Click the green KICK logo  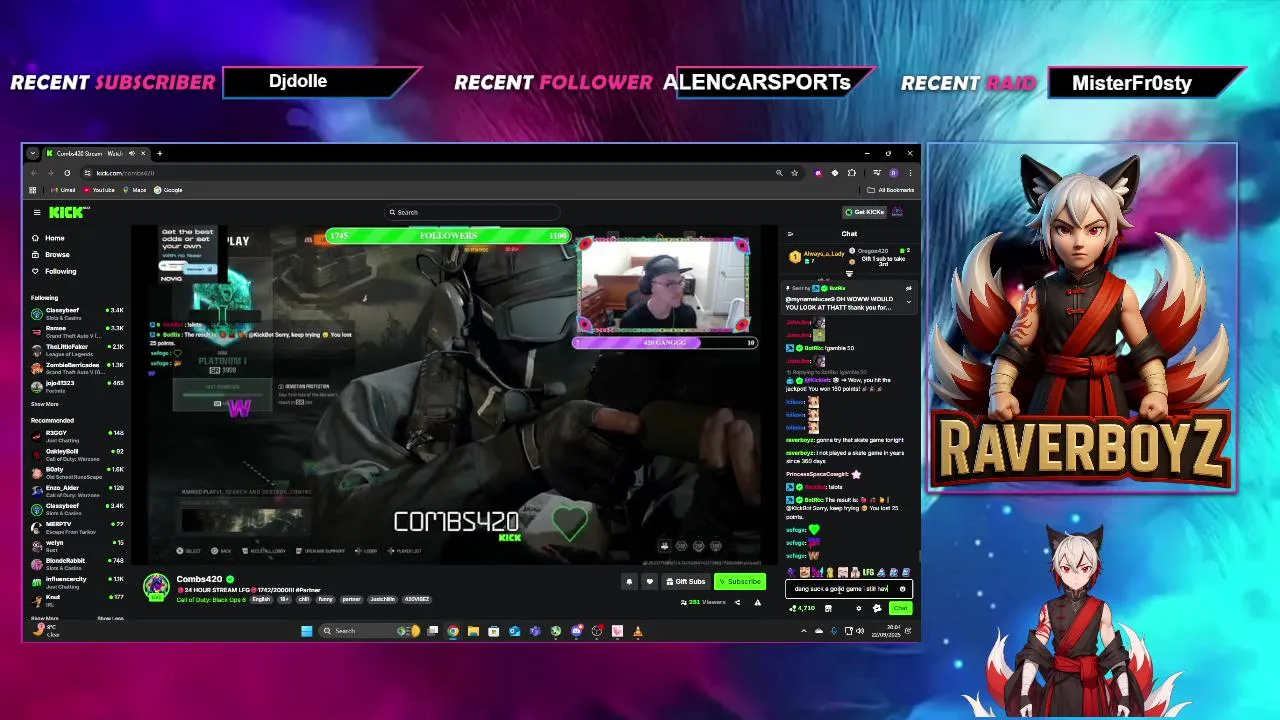point(67,212)
